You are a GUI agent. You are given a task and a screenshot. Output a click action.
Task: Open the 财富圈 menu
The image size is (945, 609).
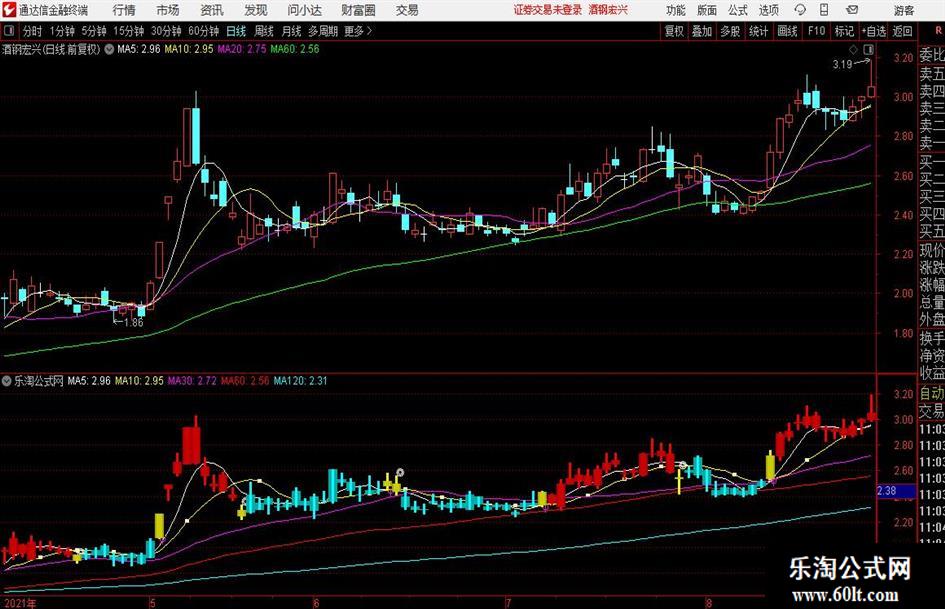359,10
